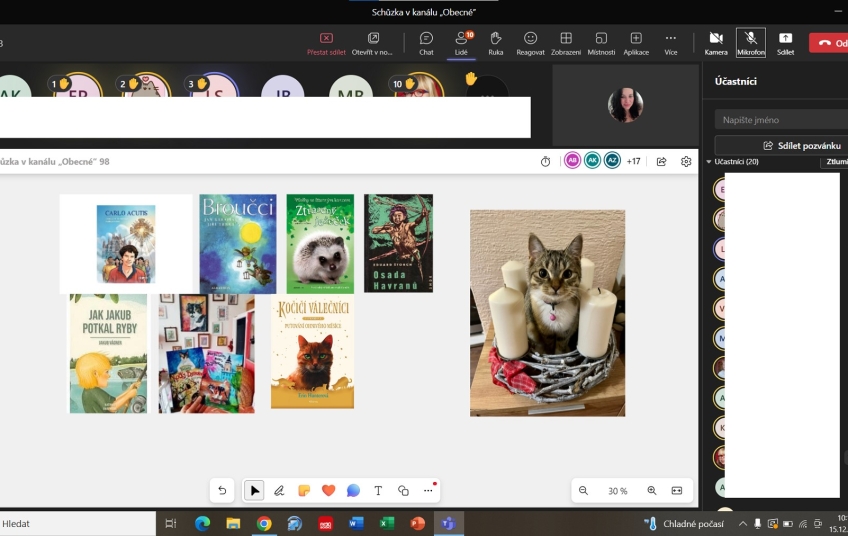Choose the Select arrow tool
848x536 pixels.
[254, 491]
